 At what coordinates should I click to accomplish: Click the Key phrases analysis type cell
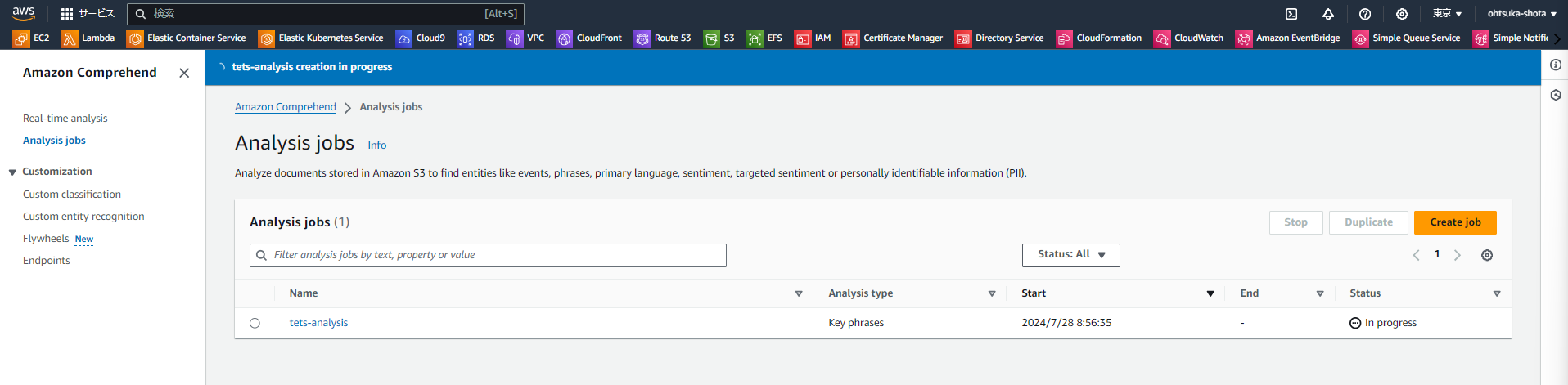pos(856,323)
